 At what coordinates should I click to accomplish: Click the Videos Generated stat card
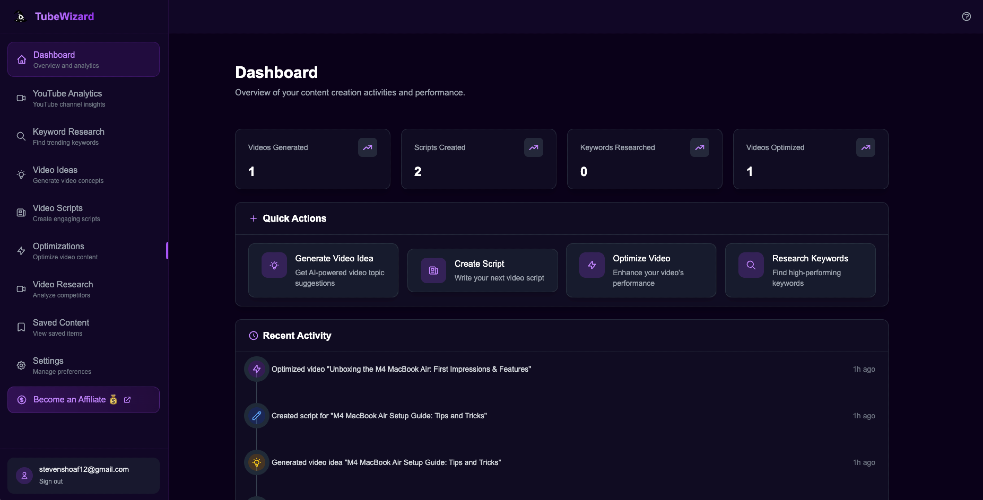coord(313,159)
